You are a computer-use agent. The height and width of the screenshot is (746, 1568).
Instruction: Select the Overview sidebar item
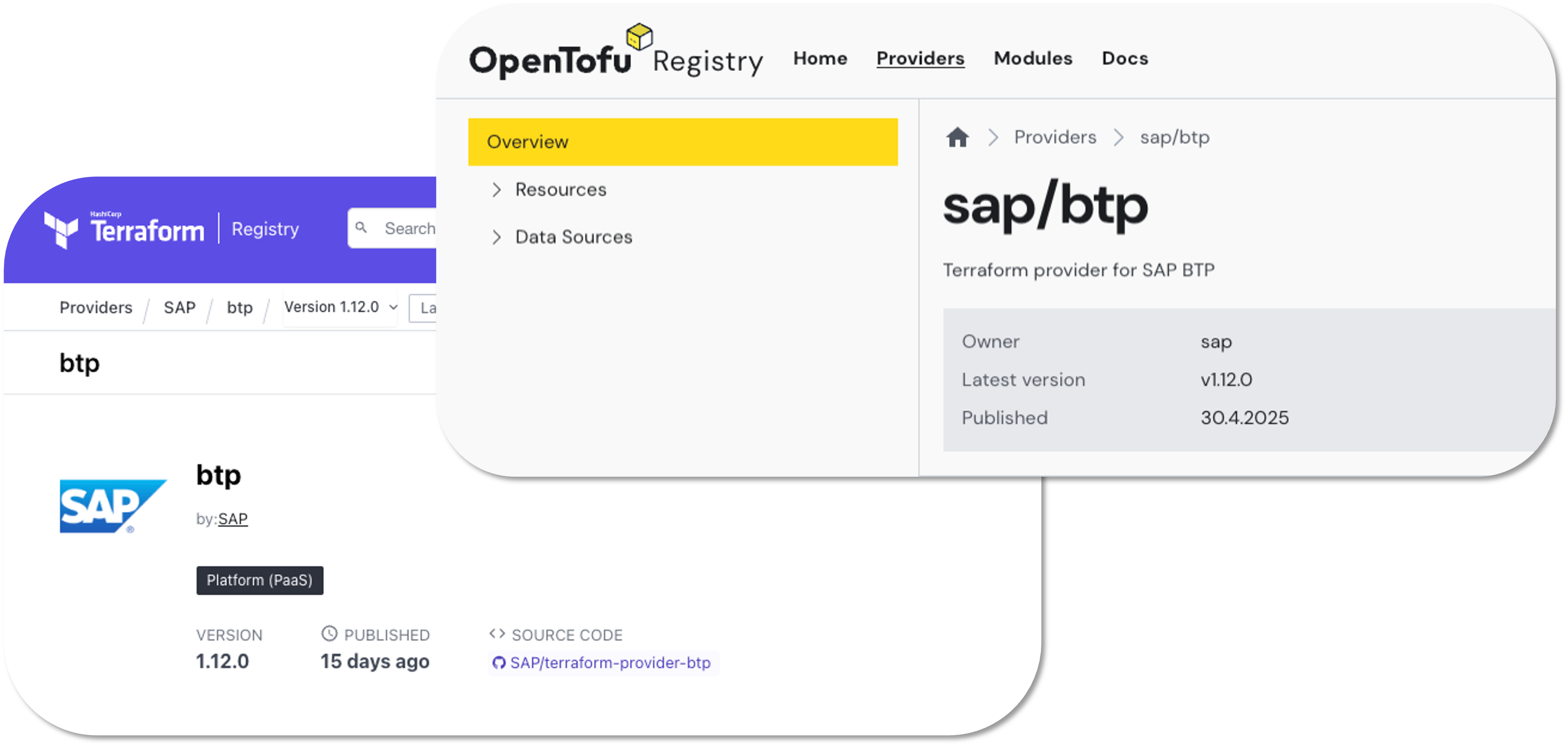pos(682,142)
